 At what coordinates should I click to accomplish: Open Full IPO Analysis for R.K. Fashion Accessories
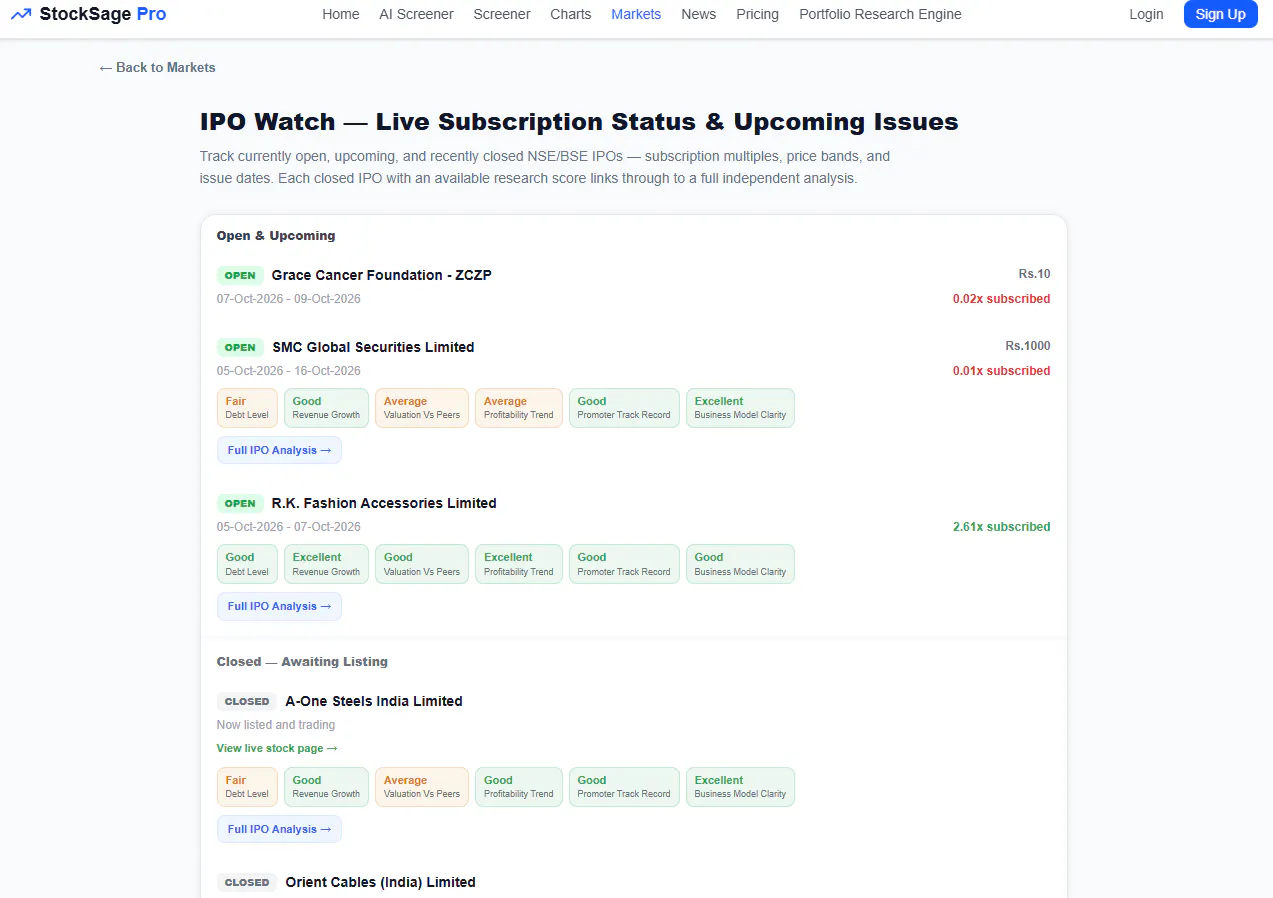279,606
